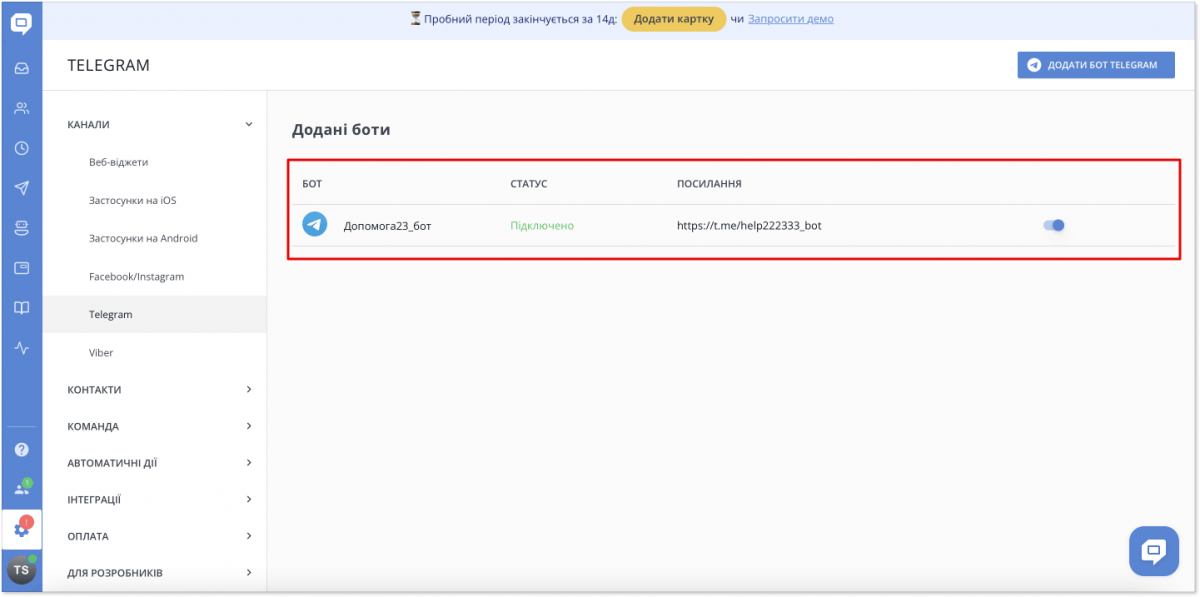Disable the Допомога23_бот bot toggle
Screen dimensions: 1200x597
pos(1054,225)
